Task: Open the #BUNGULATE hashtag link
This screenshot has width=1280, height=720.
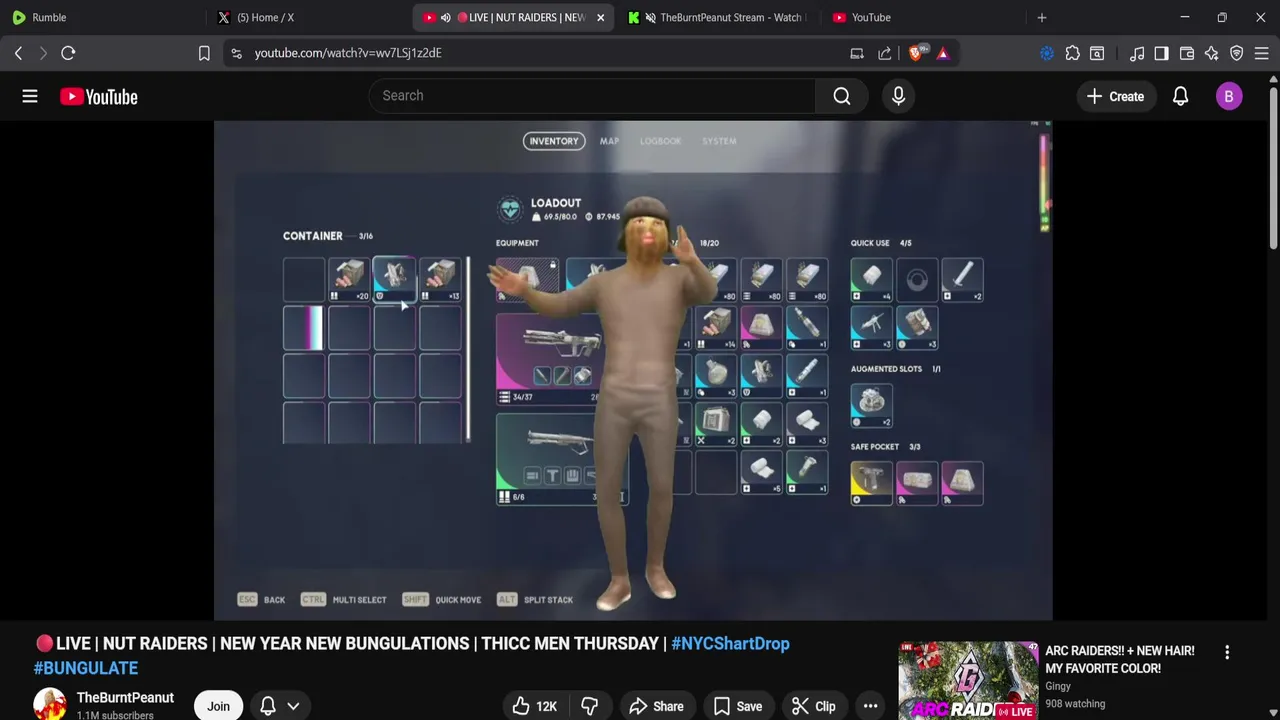Action: 86,668
